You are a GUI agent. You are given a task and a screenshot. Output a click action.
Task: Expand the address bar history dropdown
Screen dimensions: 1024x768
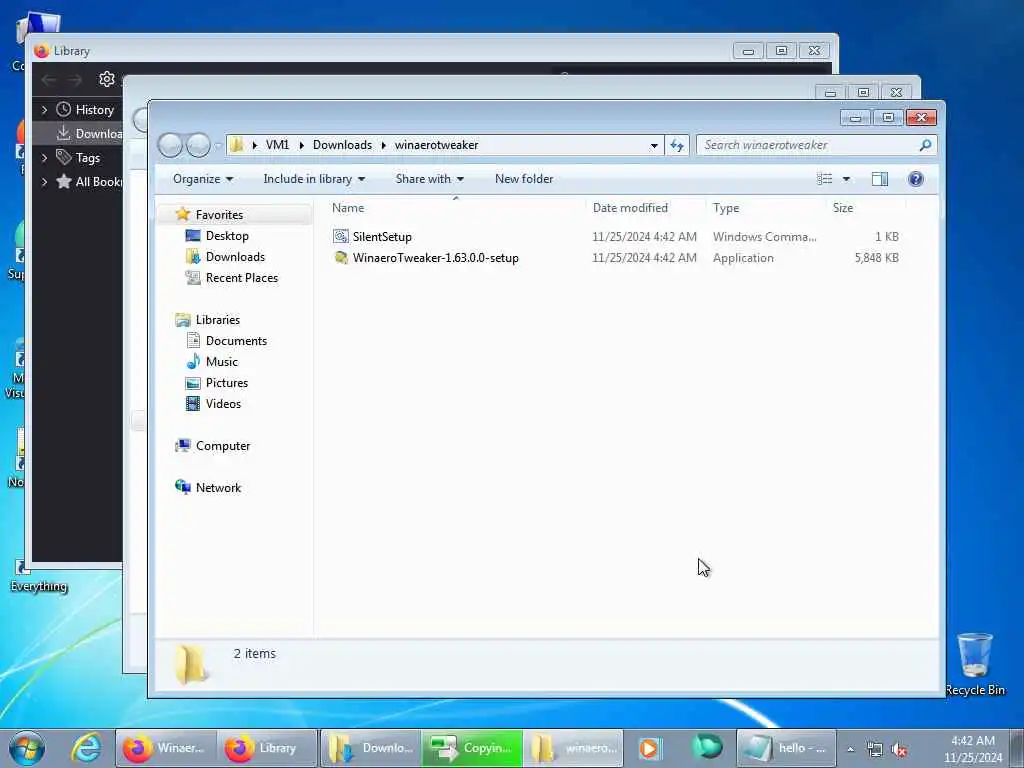654,146
